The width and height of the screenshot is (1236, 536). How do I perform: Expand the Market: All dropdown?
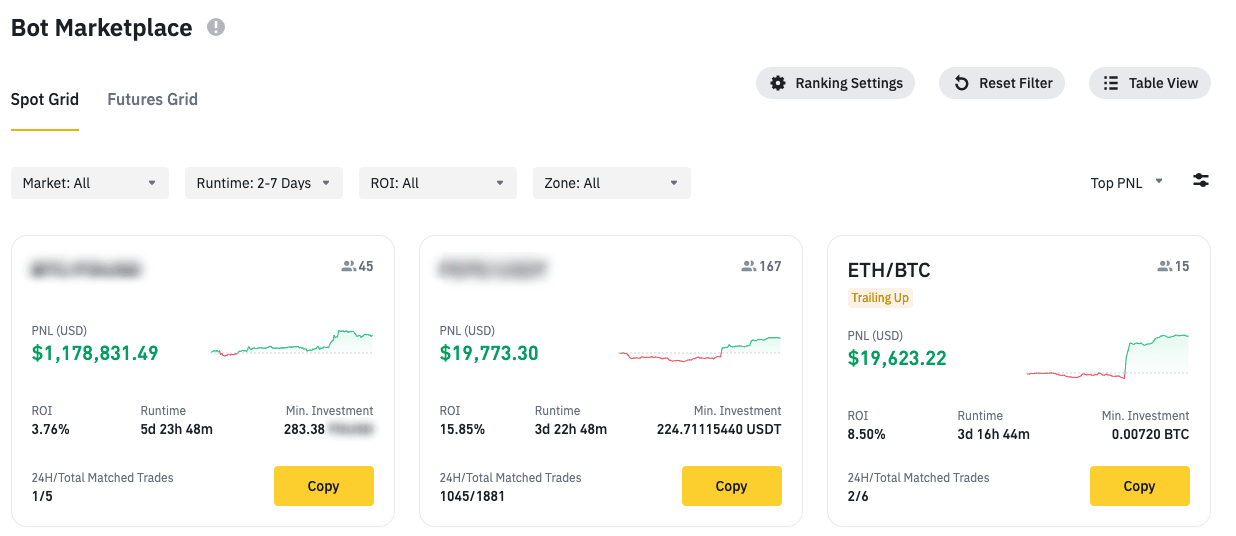coord(90,183)
